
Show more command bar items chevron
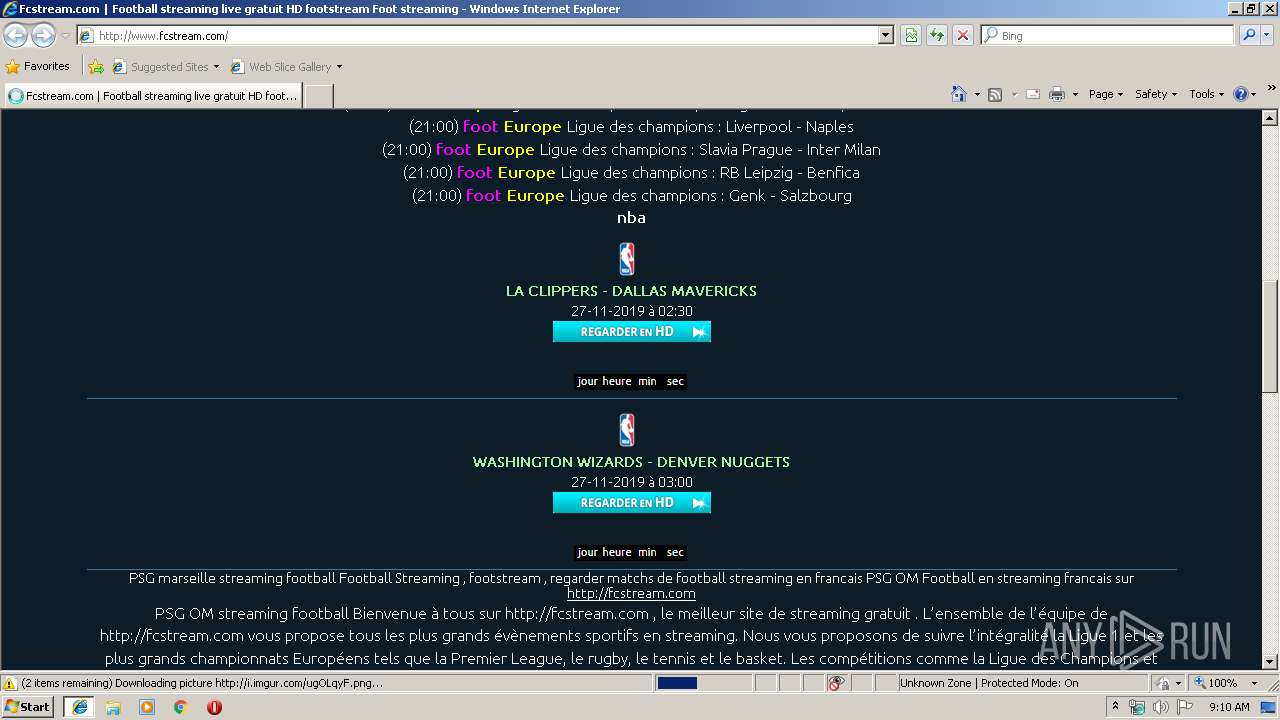(1271, 89)
